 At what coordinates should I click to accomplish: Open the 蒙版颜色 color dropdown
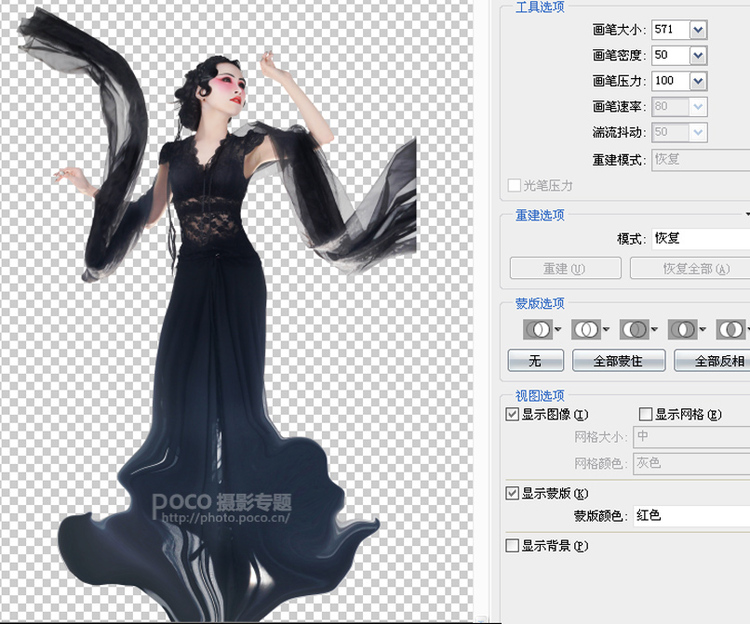(692, 515)
